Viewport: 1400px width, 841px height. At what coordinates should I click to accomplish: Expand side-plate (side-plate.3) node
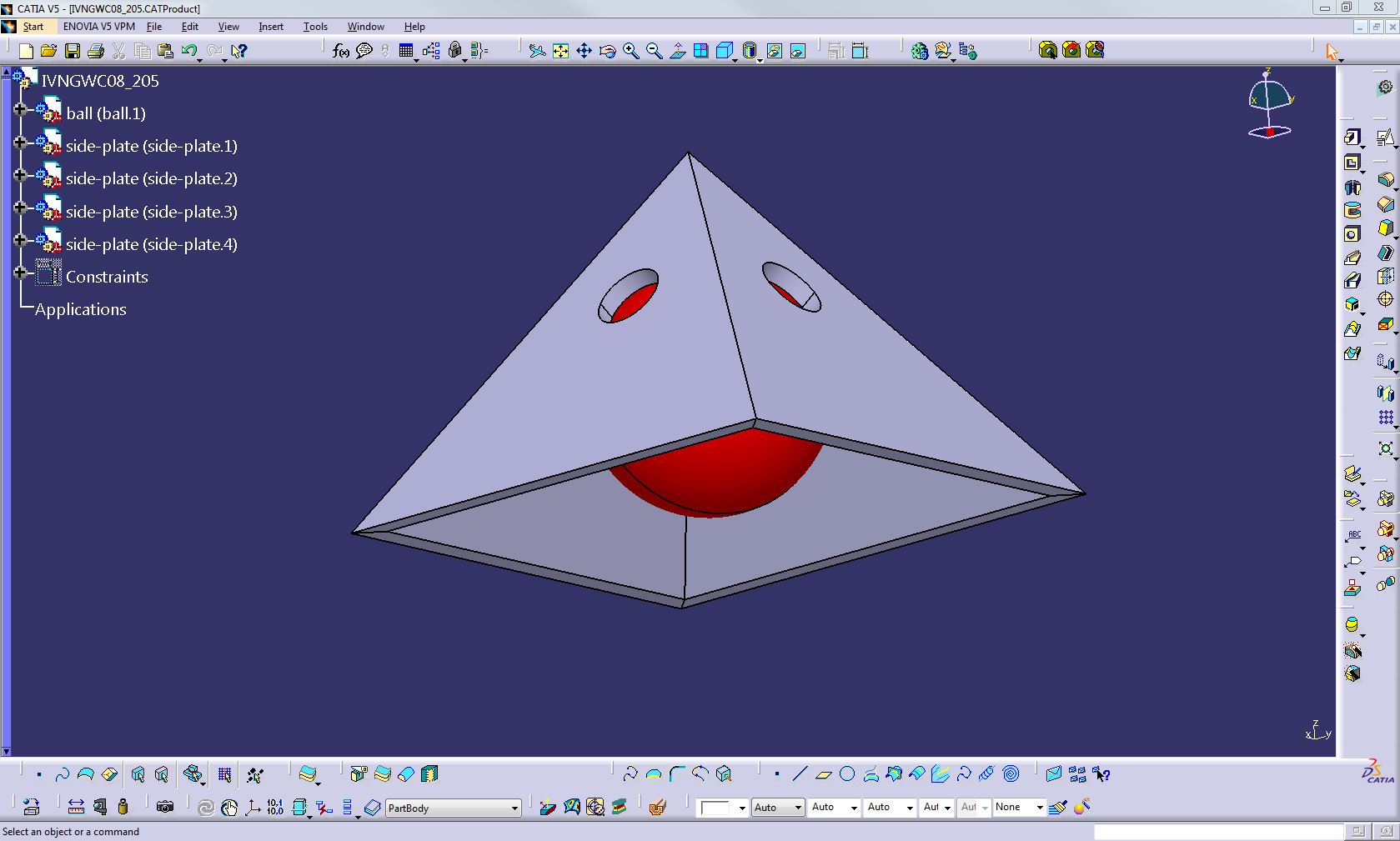pos(20,208)
